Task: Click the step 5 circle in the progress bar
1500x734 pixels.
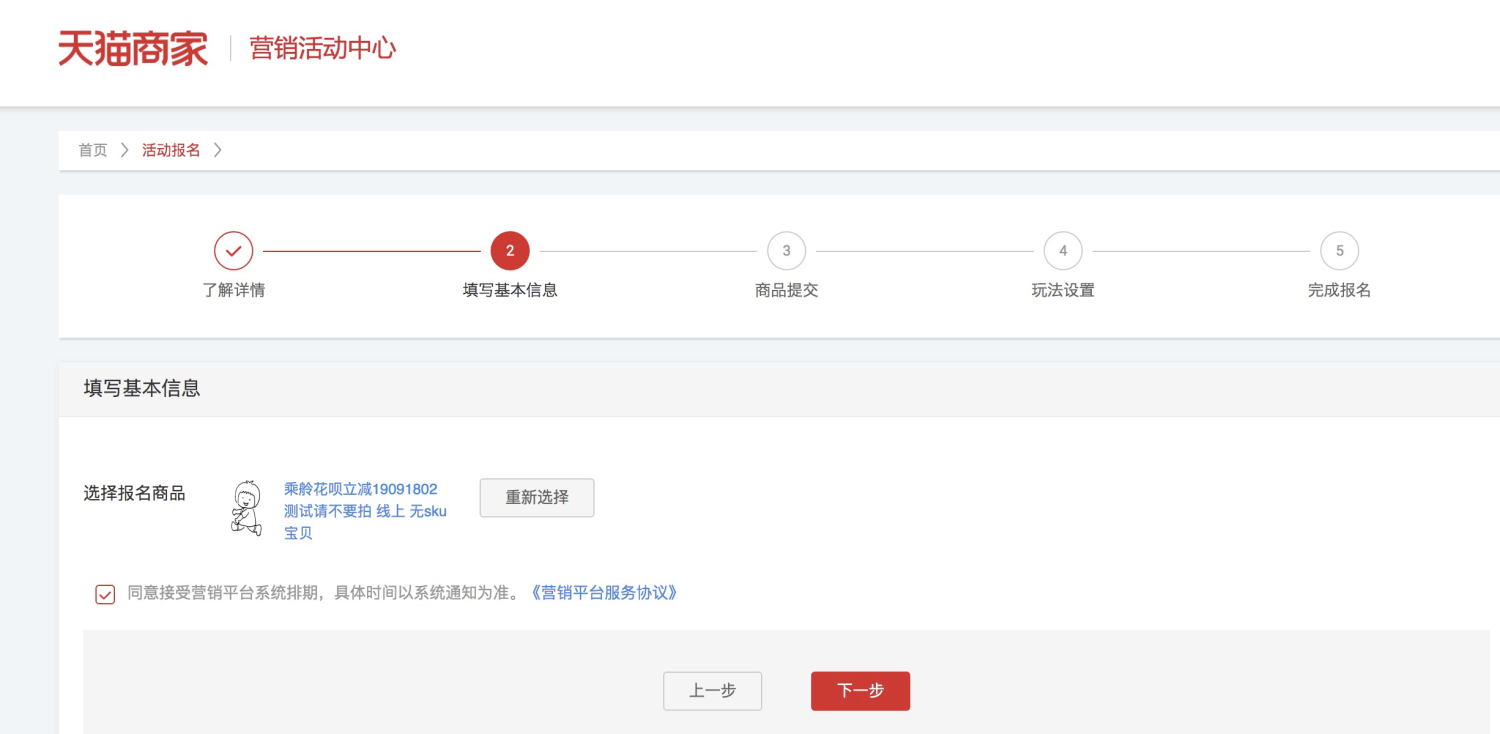Action: point(1339,251)
